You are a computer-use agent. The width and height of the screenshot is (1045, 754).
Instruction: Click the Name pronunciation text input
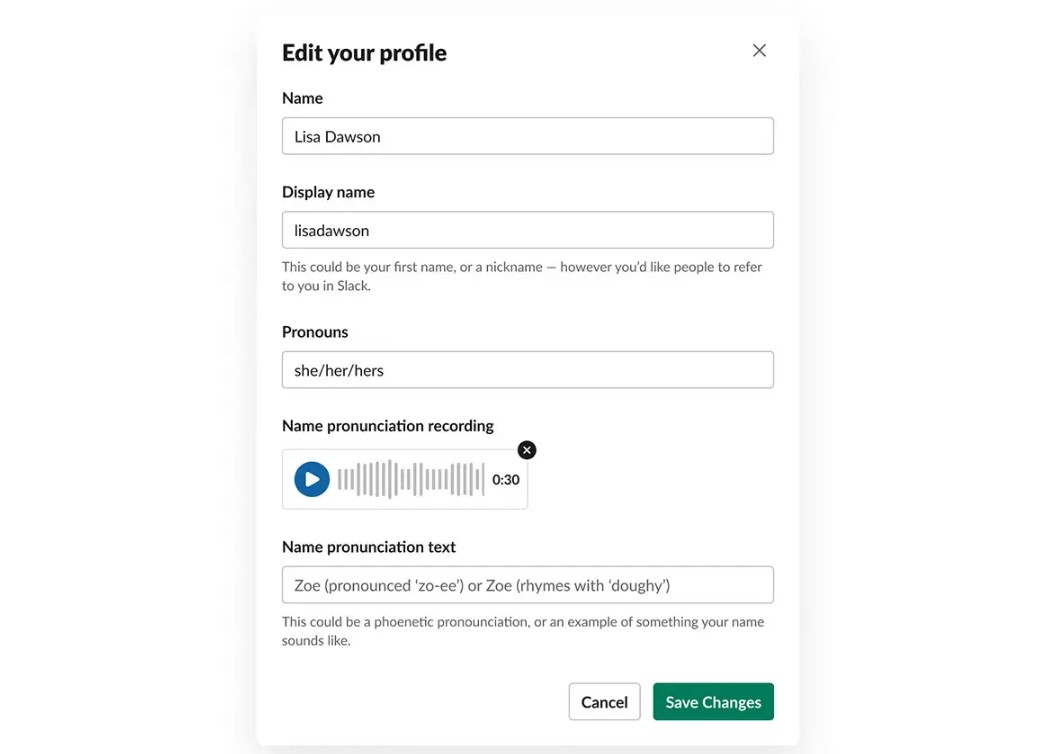coord(528,585)
